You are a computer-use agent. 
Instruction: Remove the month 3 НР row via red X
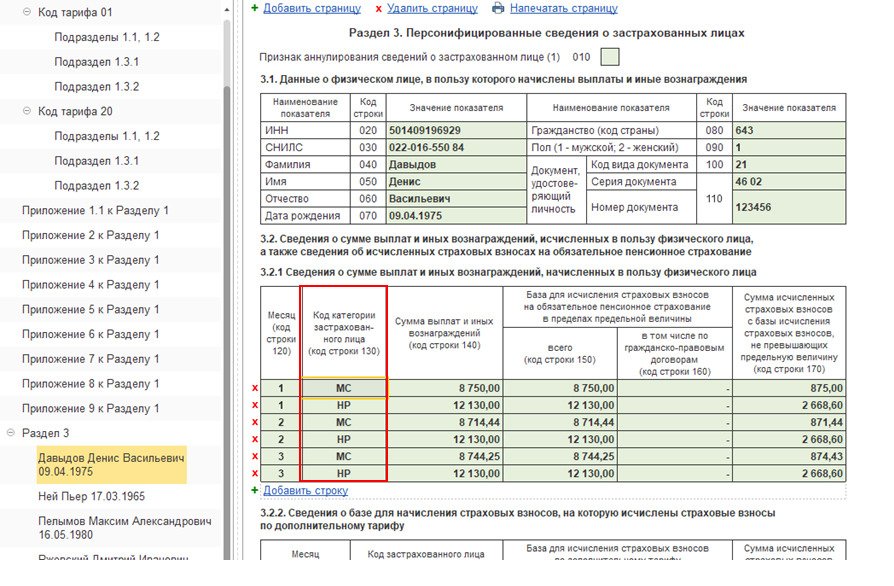(x=255, y=473)
